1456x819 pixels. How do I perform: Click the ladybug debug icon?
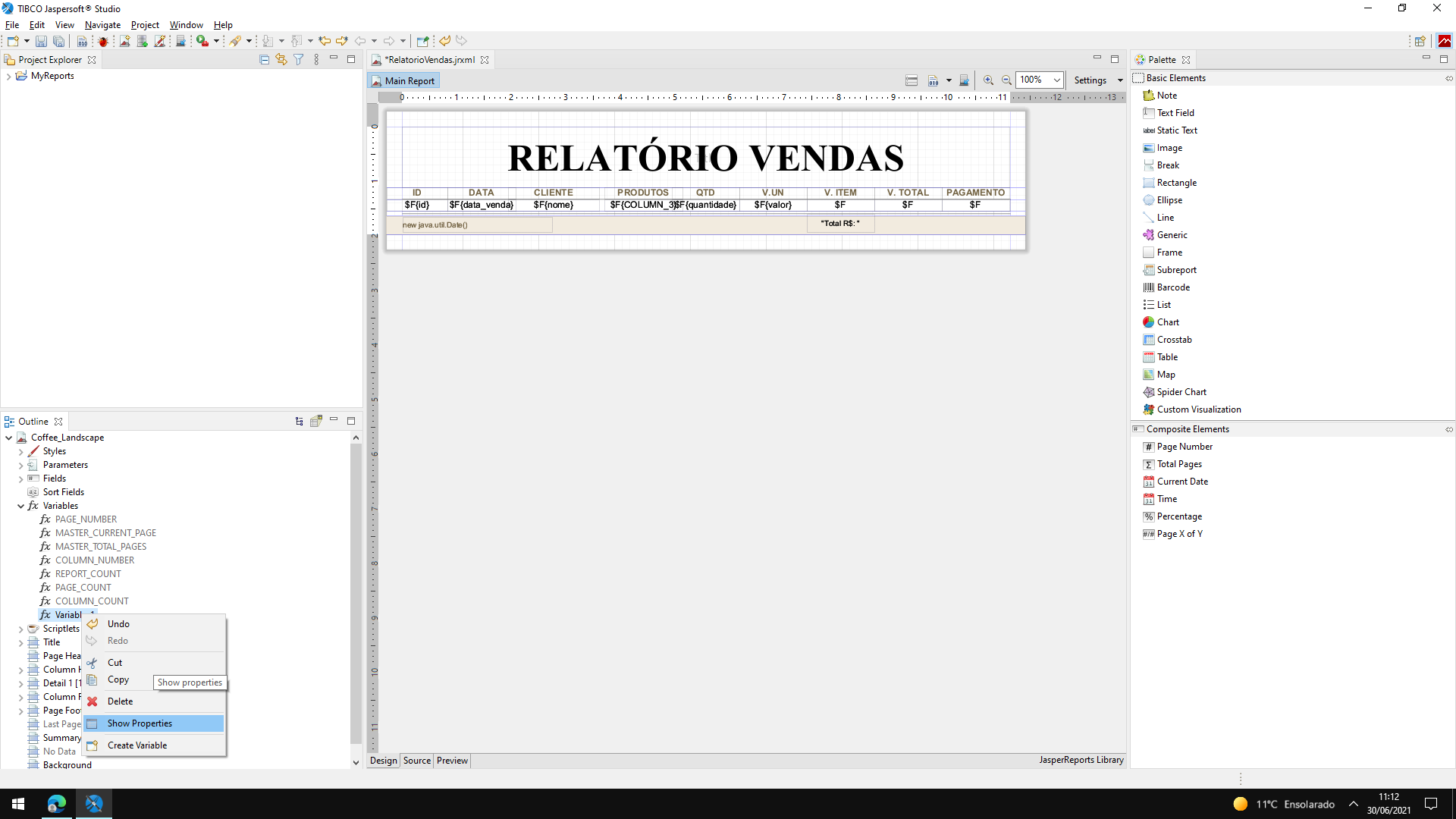tap(103, 41)
